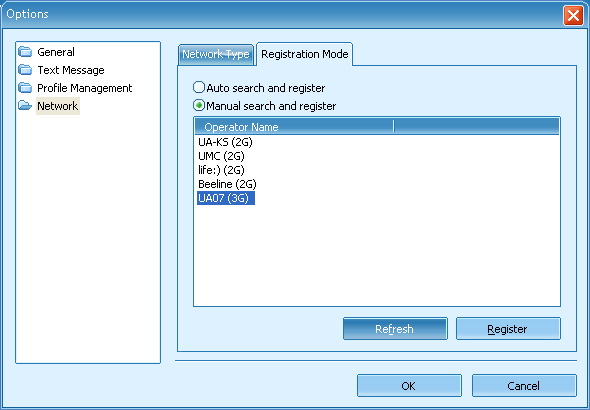
Task: Select the UMC (2G) operator
Action: coord(221,156)
